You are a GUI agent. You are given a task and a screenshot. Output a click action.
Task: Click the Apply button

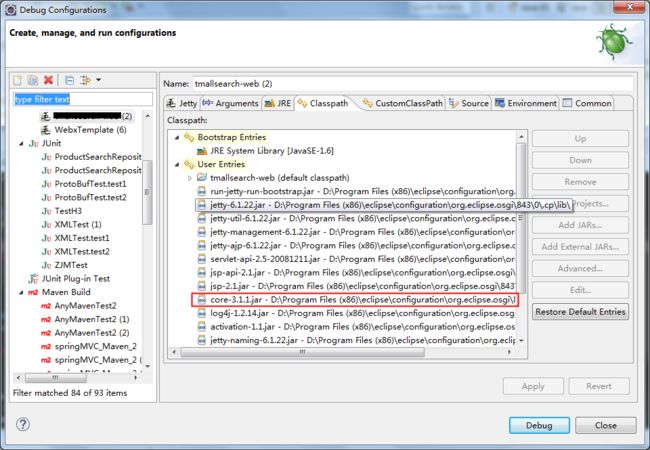click(x=533, y=386)
